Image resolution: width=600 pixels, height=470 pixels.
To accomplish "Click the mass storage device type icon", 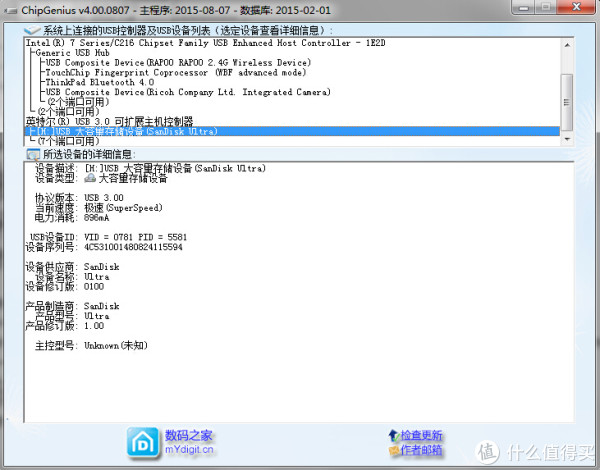I will tap(90, 178).
